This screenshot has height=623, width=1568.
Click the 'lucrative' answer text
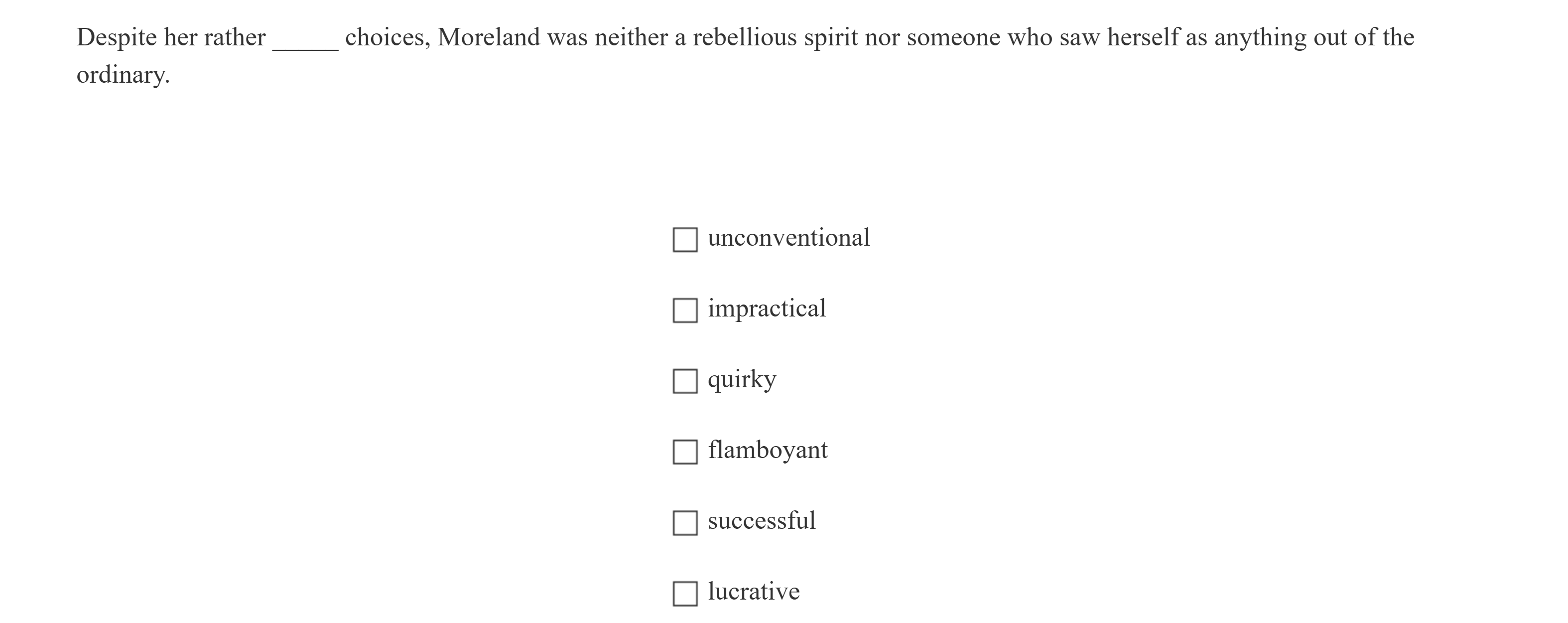click(x=754, y=591)
